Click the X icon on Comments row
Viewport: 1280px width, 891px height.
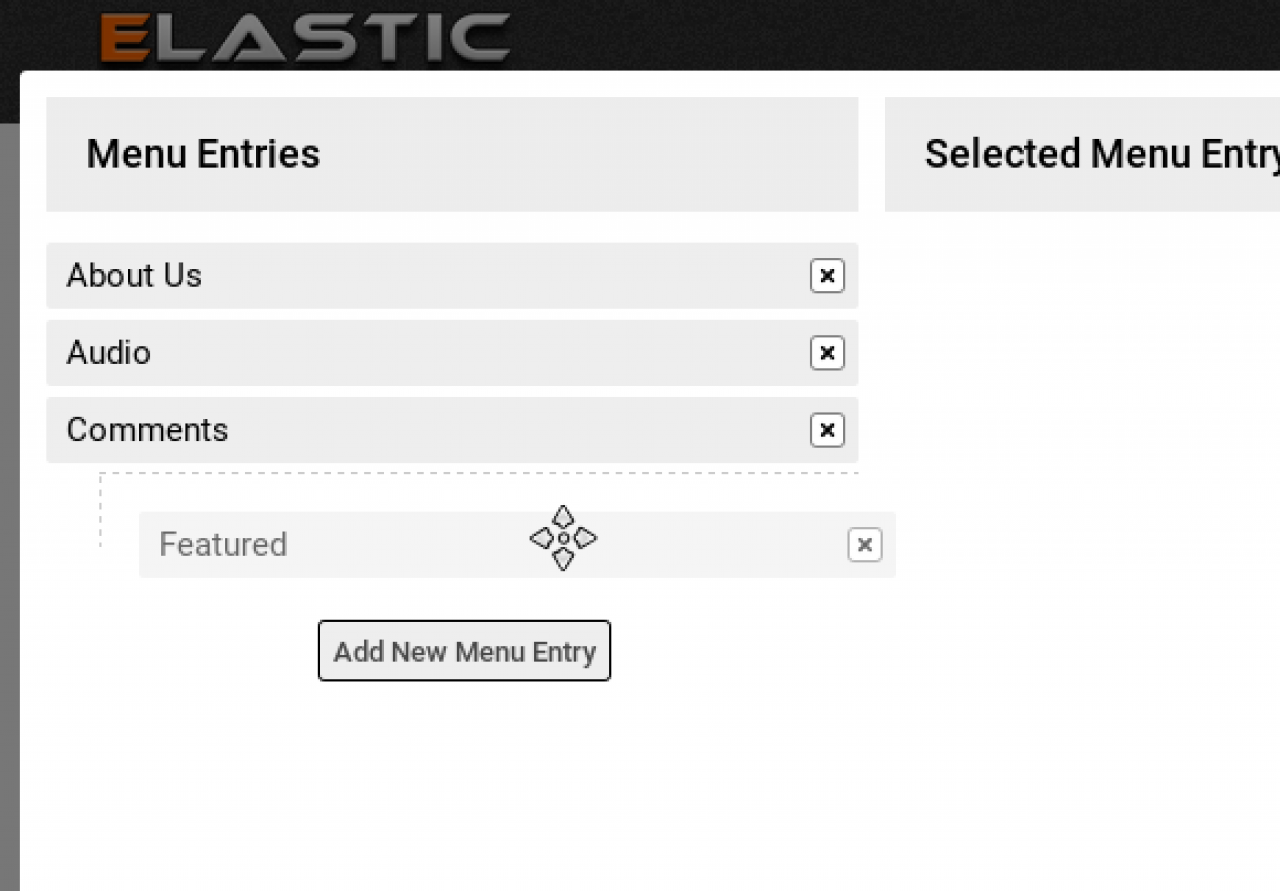click(x=827, y=430)
